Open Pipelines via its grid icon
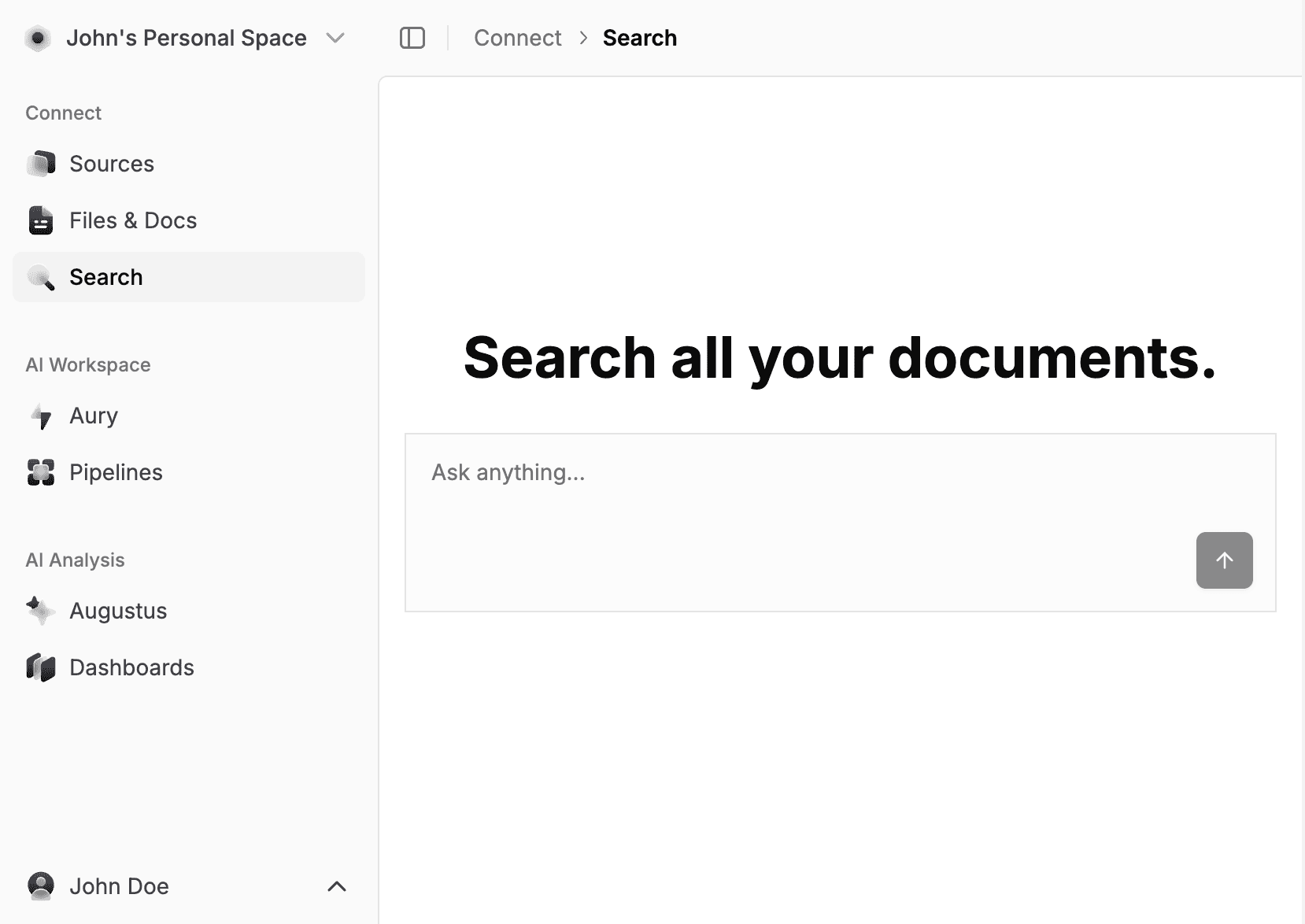Image resolution: width=1305 pixels, height=924 pixels. (41, 472)
